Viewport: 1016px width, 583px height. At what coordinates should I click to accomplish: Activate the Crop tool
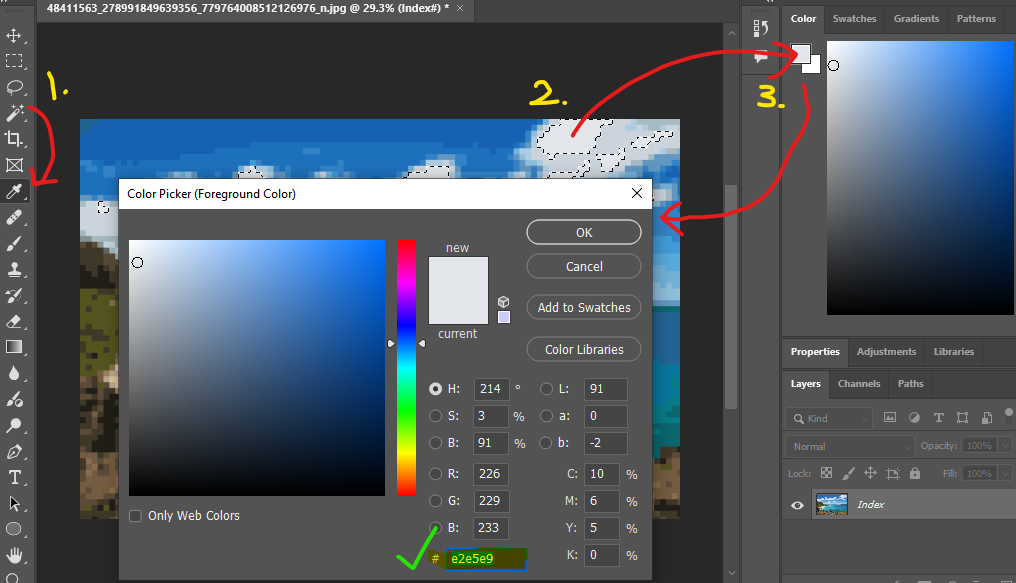coord(15,139)
